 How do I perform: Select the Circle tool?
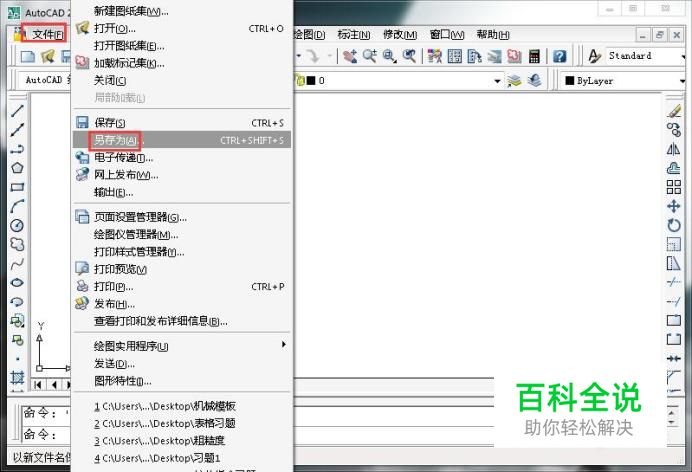(x=17, y=225)
